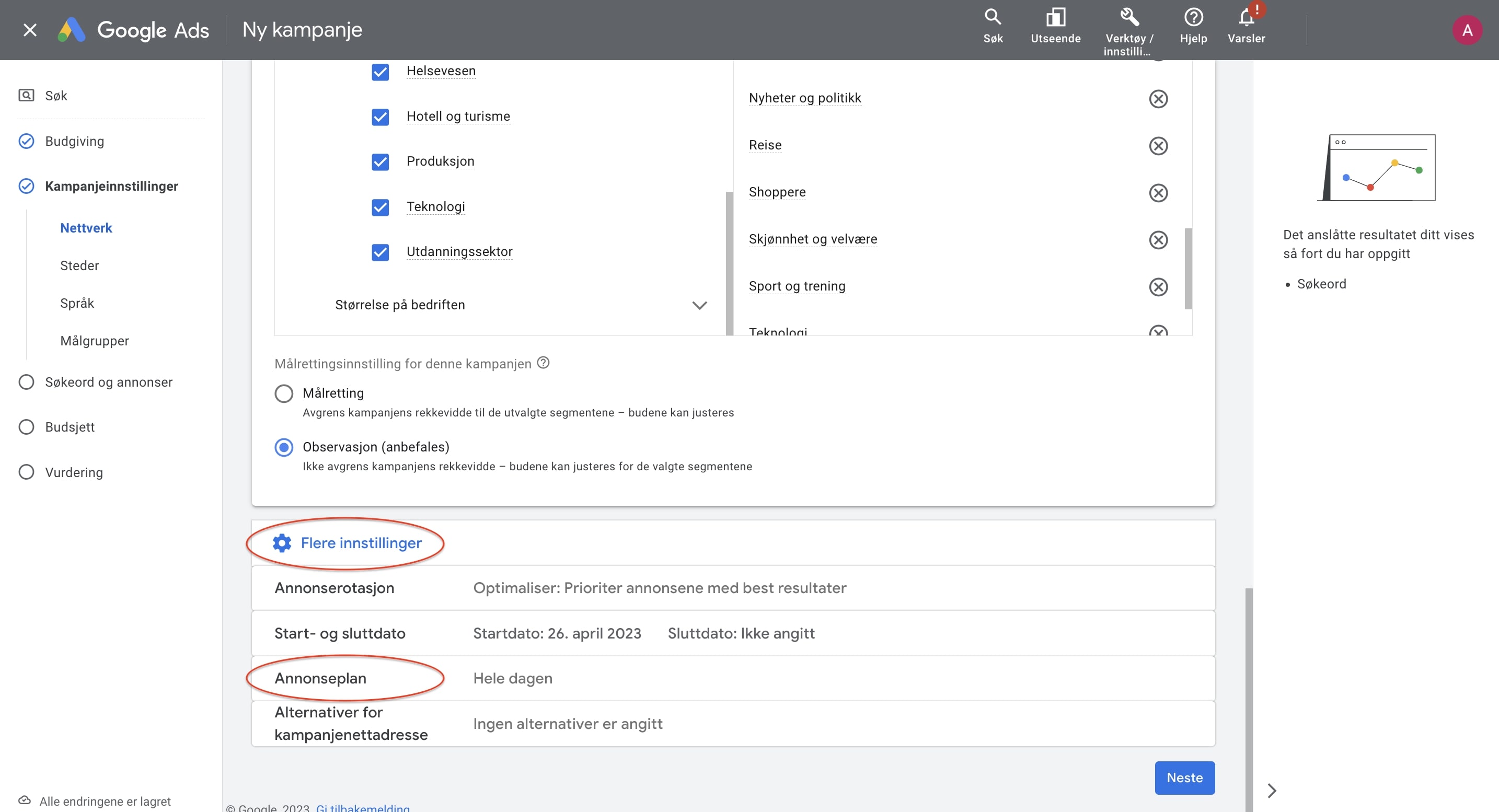Open the account avatar A
The height and width of the screenshot is (812, 1499).
[1467, 30]
